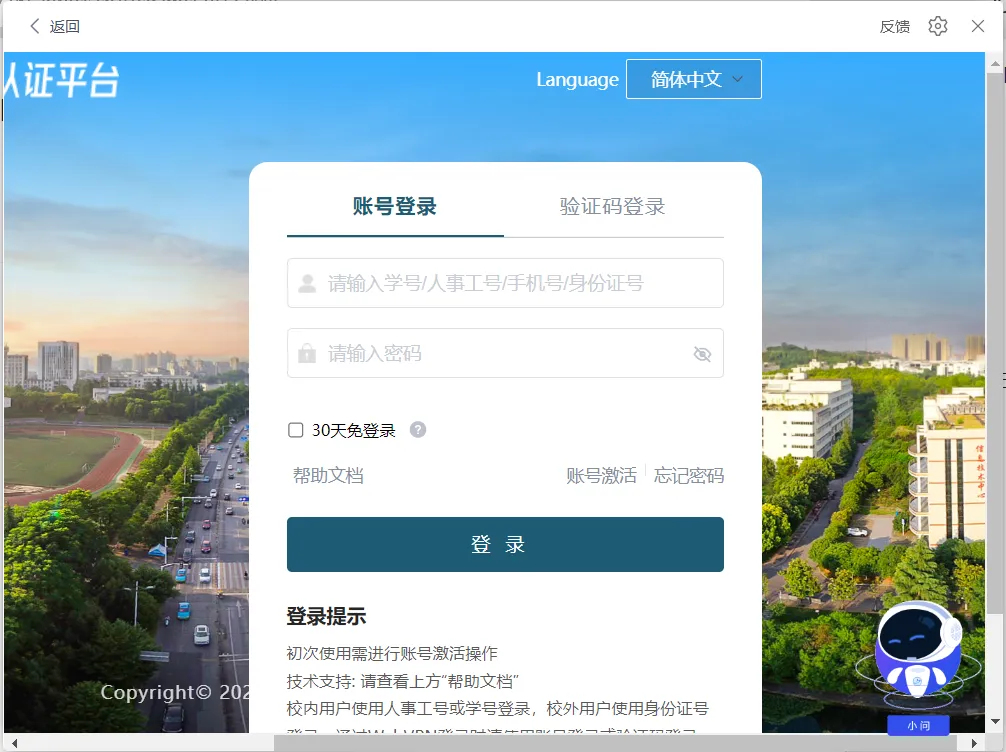Click the horizontal scrollbar left arrow

point(14,743)
